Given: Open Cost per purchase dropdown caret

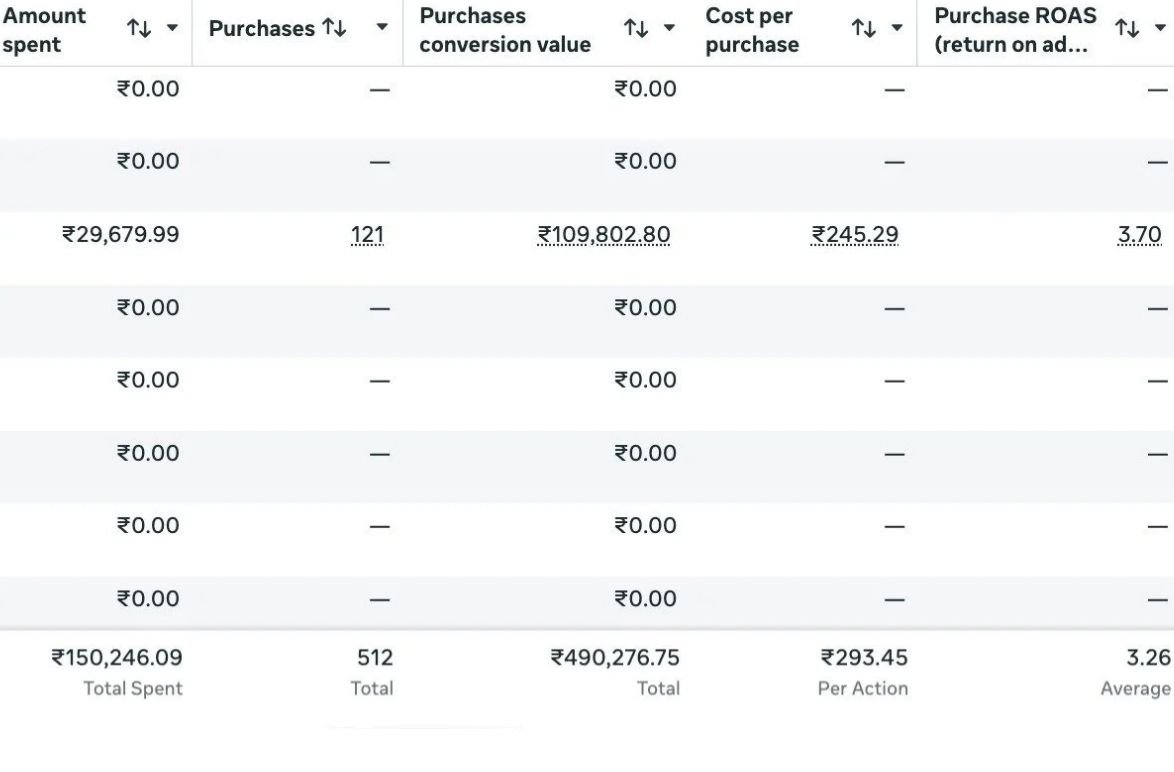Looking at the screenshot, I should pyautogui.click(x=896, y=28).
